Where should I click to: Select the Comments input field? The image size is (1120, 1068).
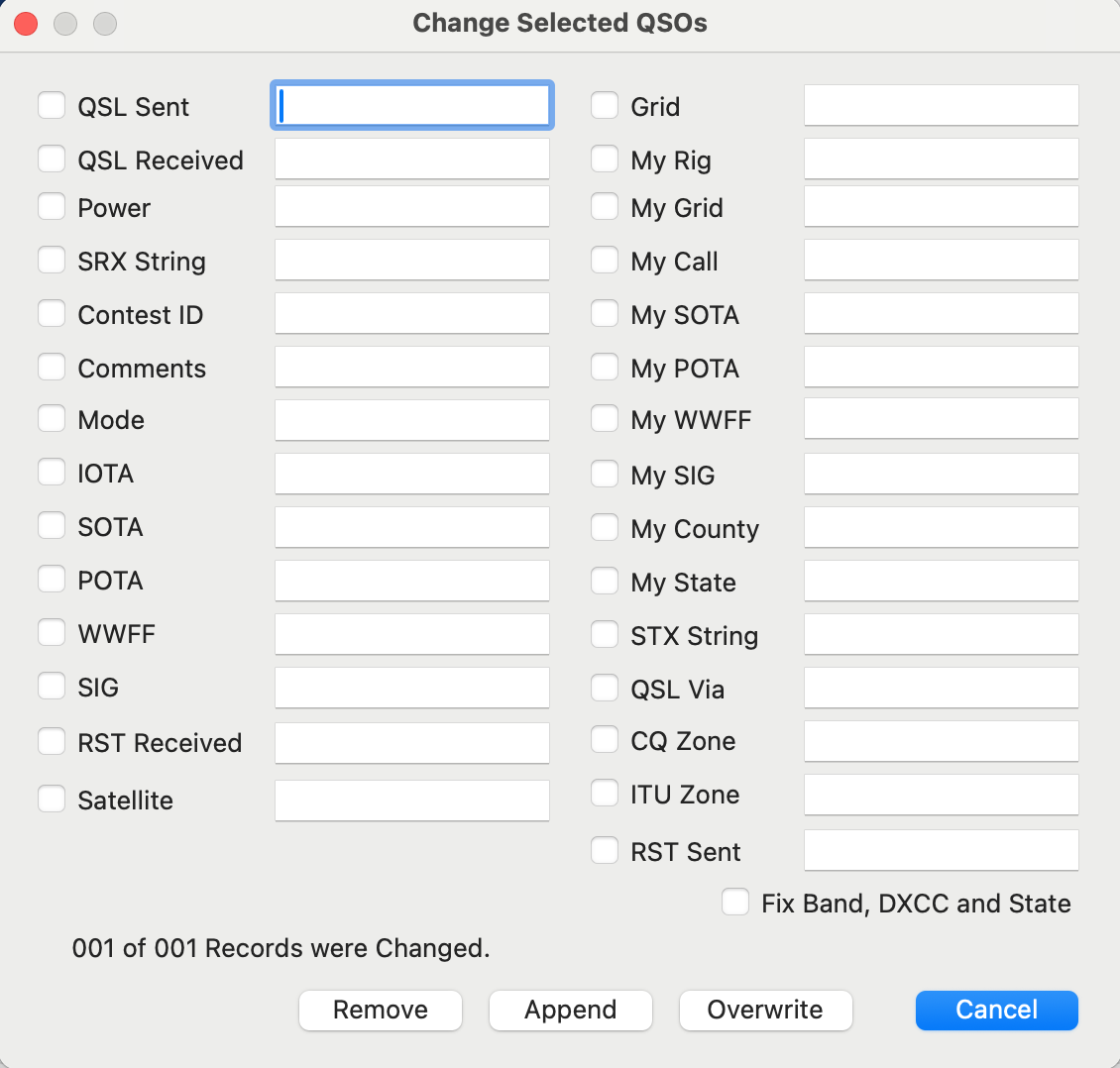click(x=412, y=367)
